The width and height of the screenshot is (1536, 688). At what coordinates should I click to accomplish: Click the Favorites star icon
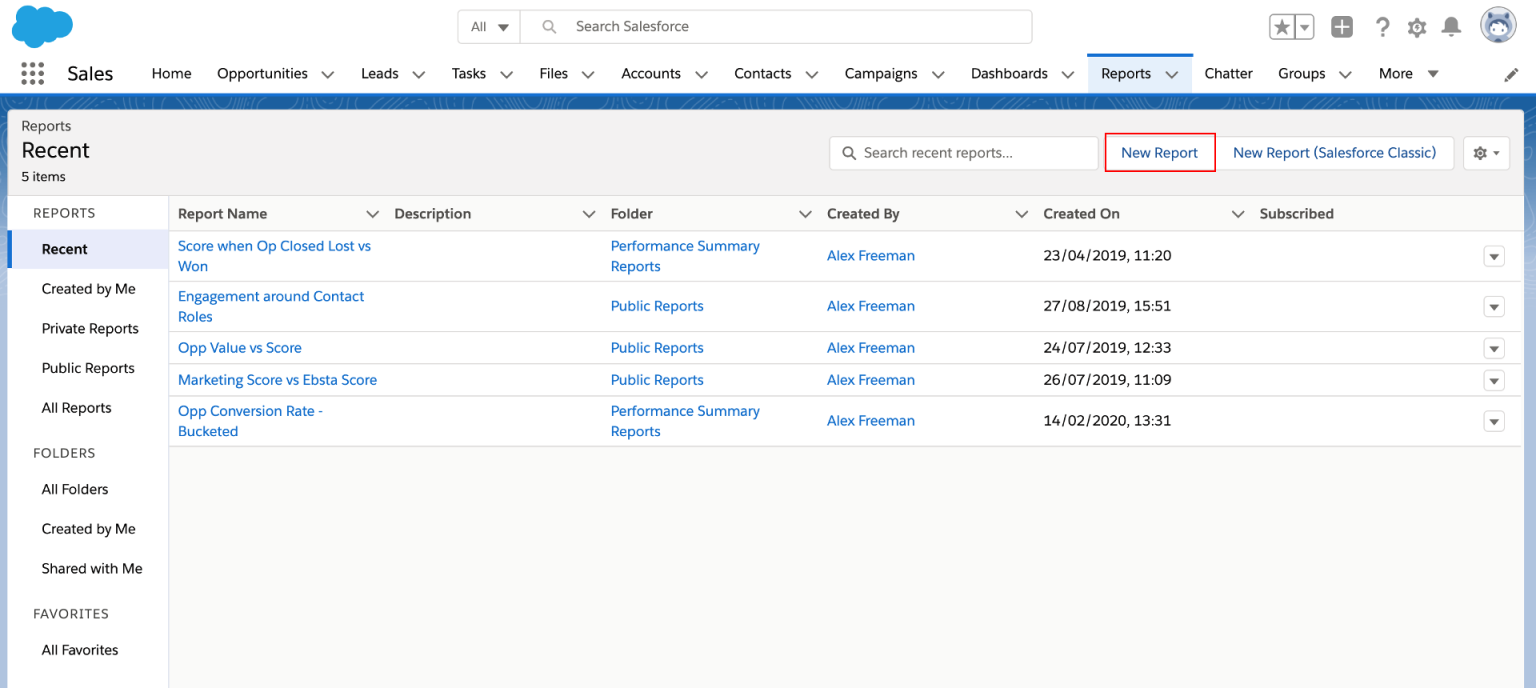click(x=1283, y=27)
